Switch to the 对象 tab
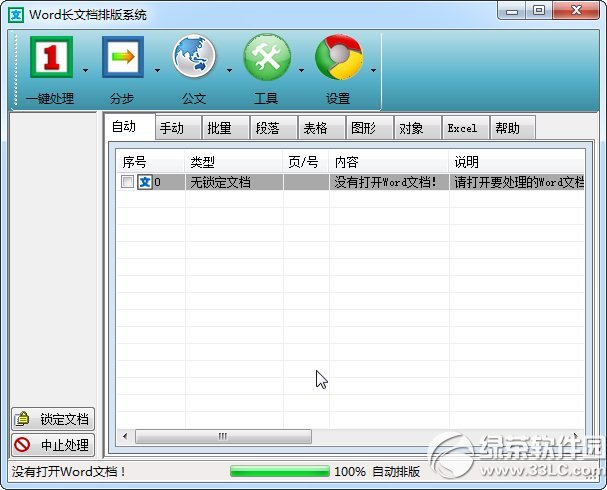Image resolution: width=607 pixels, height=490 pixels. (x=418, y=128)
